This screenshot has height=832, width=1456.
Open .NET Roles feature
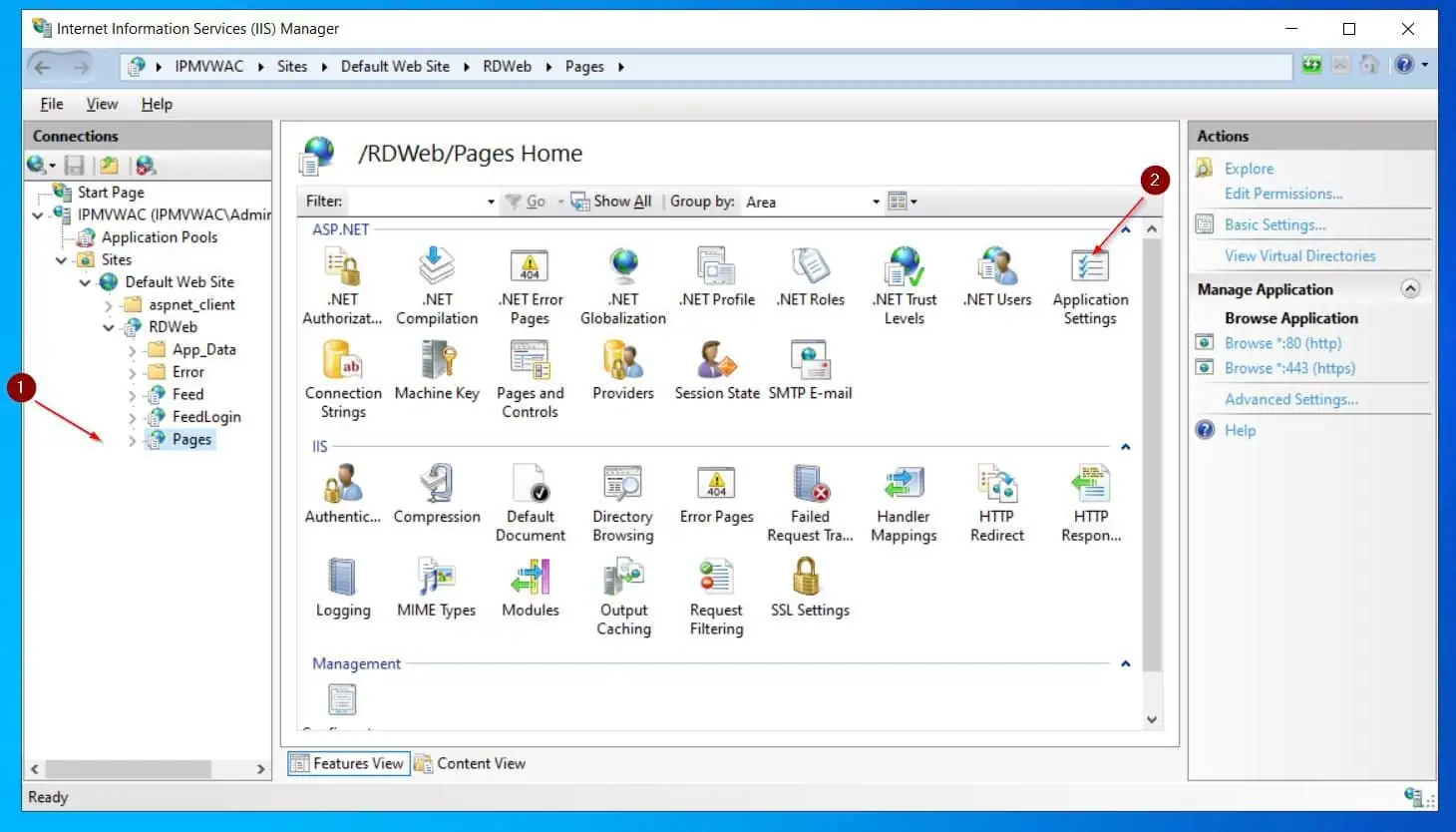point(811,277)
